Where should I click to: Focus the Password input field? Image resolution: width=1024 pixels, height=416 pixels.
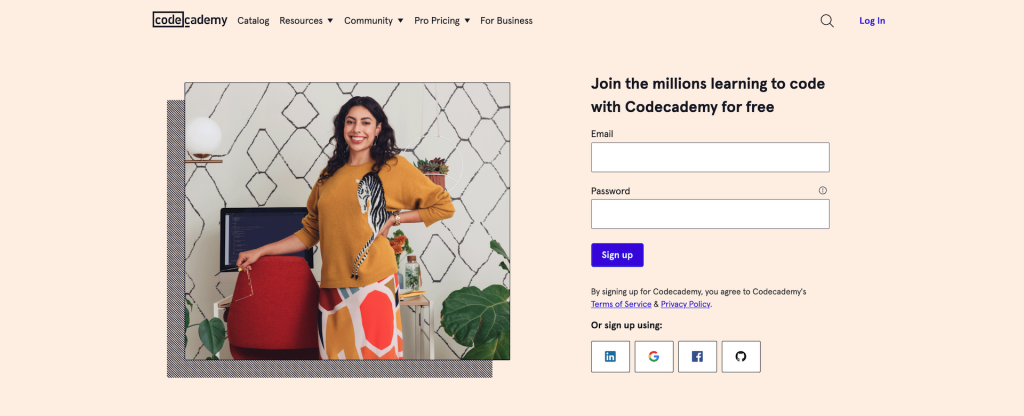(710, 214)
